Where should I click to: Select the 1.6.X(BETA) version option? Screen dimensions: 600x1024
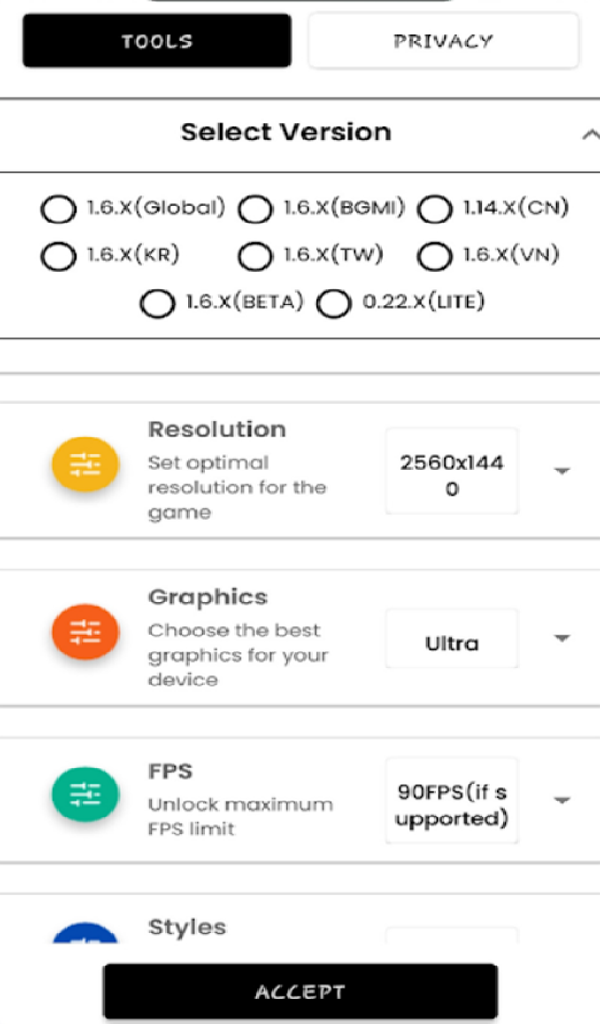click(157, 303)
